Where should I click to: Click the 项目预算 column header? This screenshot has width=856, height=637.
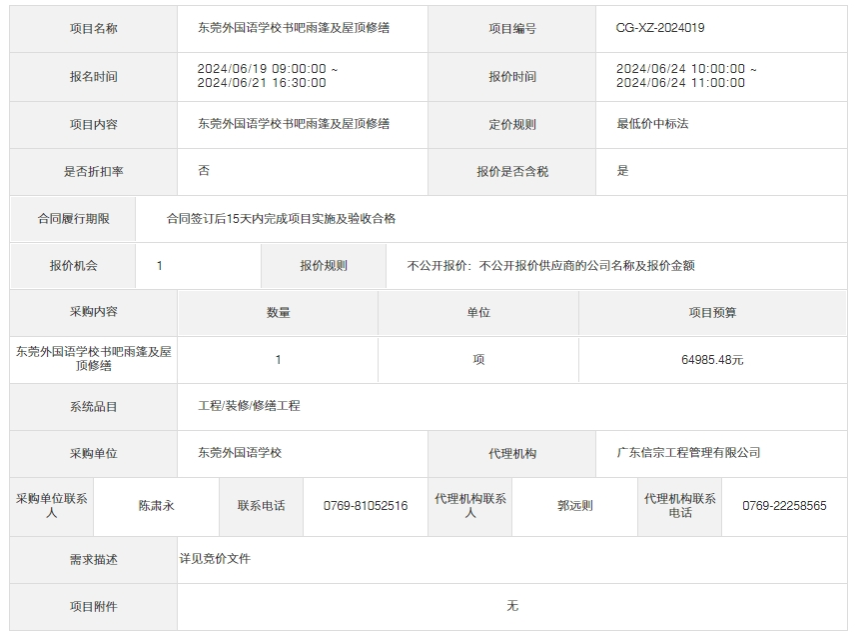712,313
